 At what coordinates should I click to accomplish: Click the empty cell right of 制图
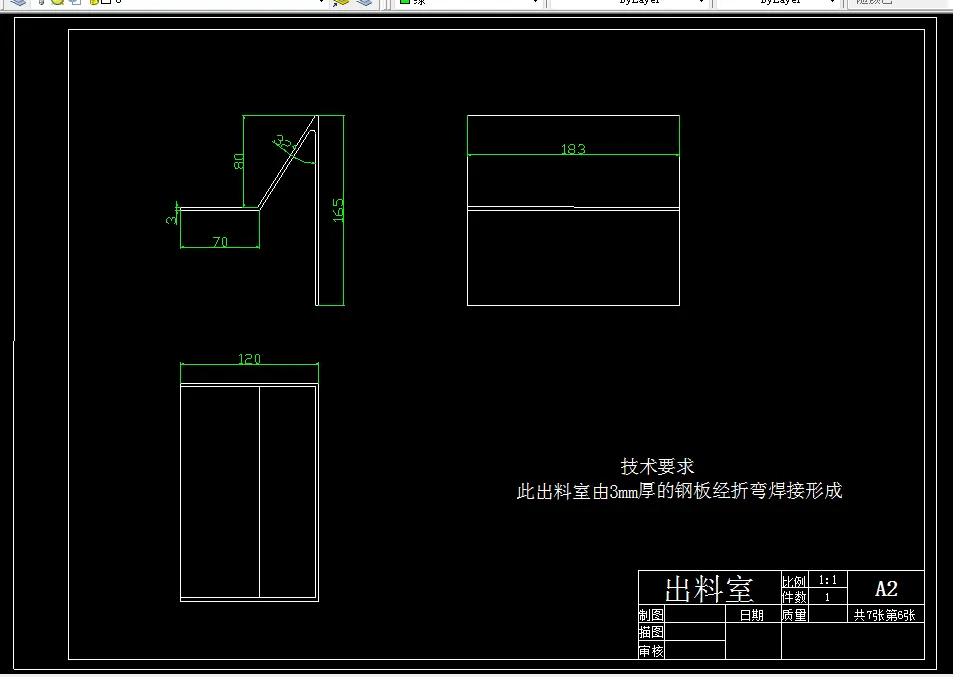tap(695, 614)
